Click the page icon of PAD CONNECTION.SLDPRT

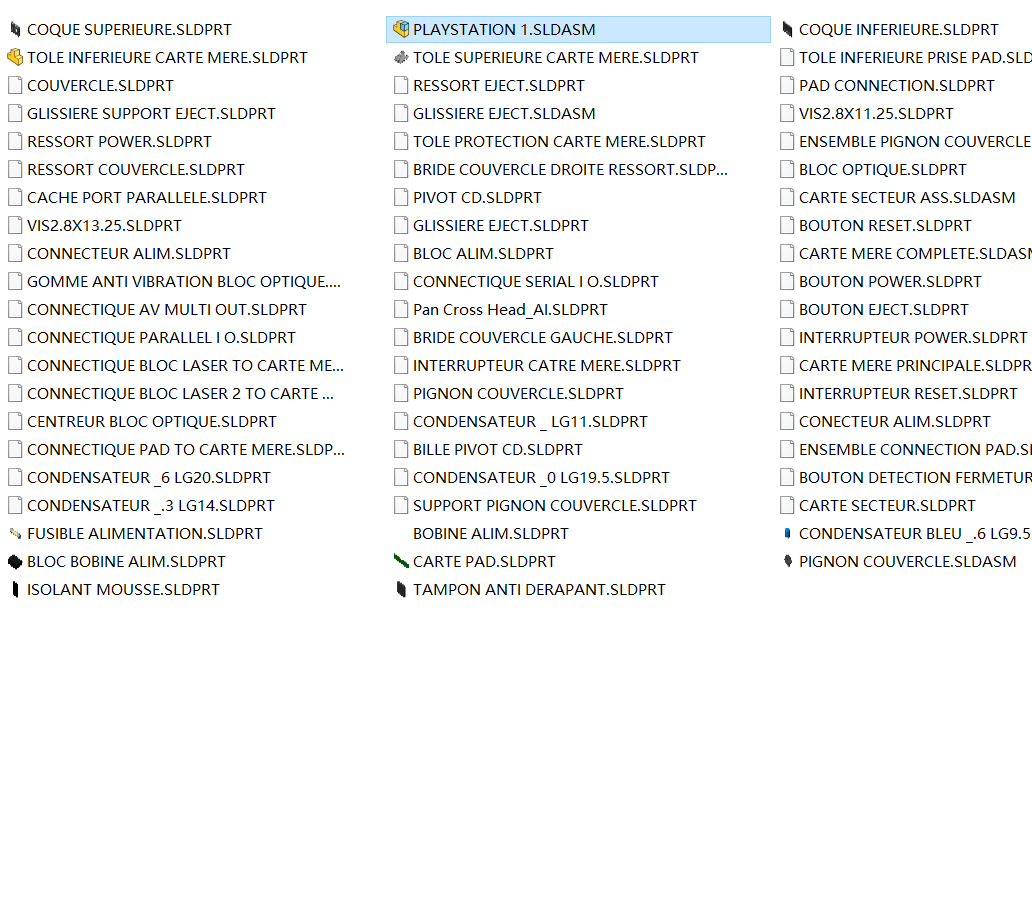(x=787, y=86)
